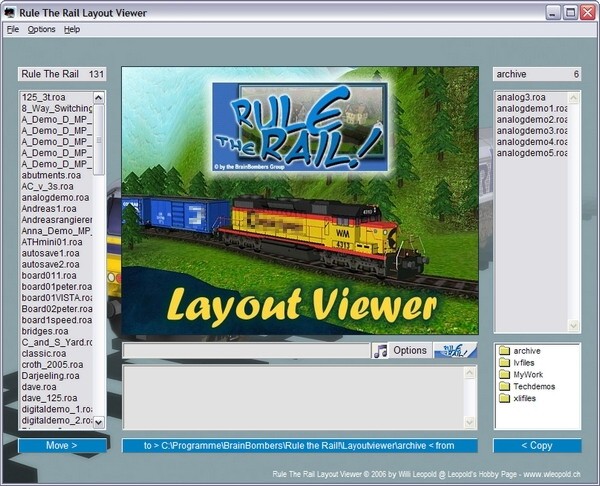Click the Rule the Rail logo button
Image resolution: width=600 pixels, height=486 pixels.
click(455, 351)
